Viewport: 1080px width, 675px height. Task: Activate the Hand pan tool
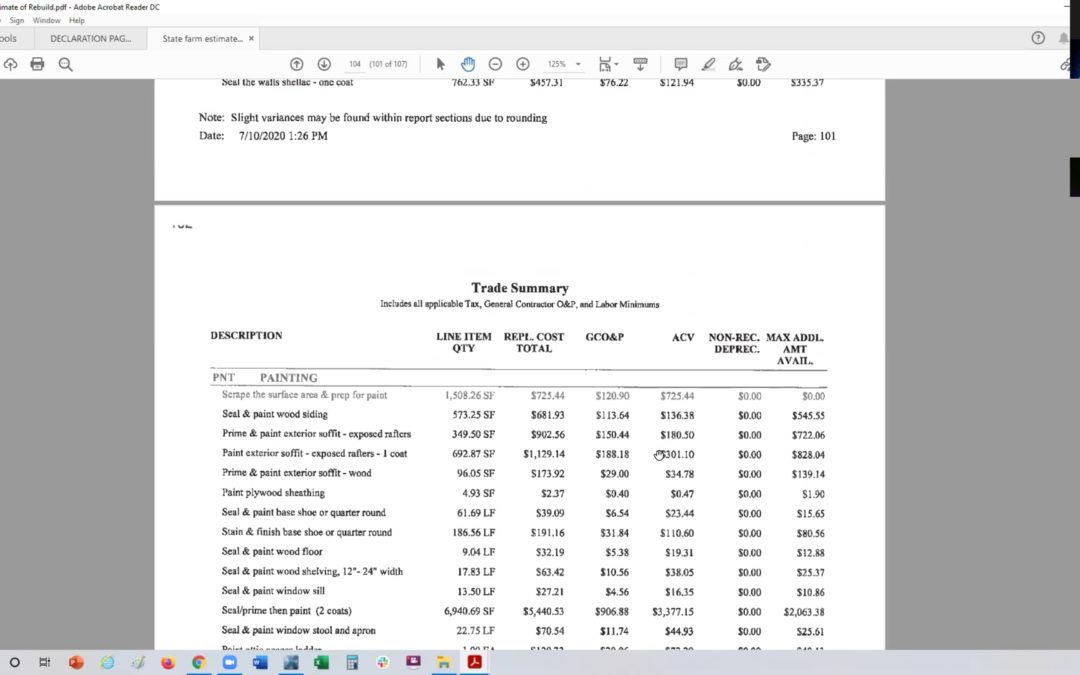(x=468, y=64)
